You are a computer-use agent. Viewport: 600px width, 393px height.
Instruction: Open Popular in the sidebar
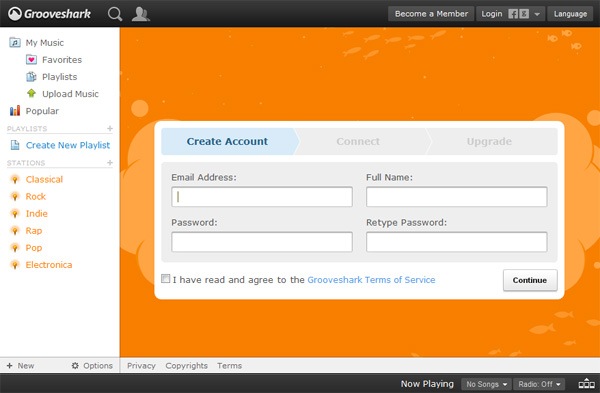42,111
